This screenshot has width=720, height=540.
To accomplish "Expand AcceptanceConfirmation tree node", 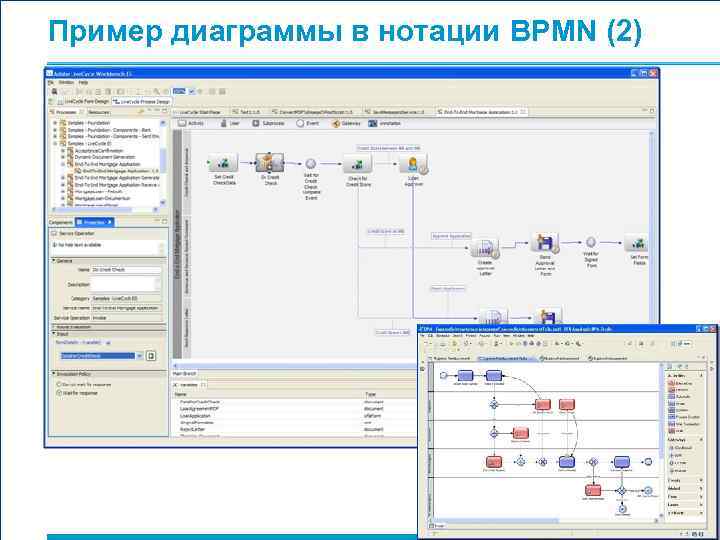I will point(63,151).
